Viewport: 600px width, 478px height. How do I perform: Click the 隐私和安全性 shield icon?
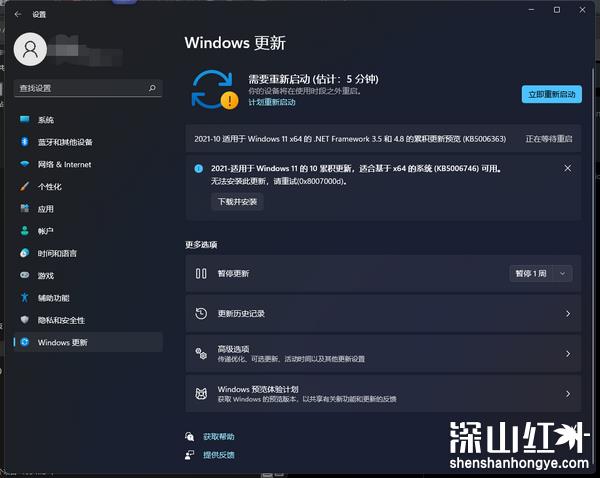coord(24,320)
